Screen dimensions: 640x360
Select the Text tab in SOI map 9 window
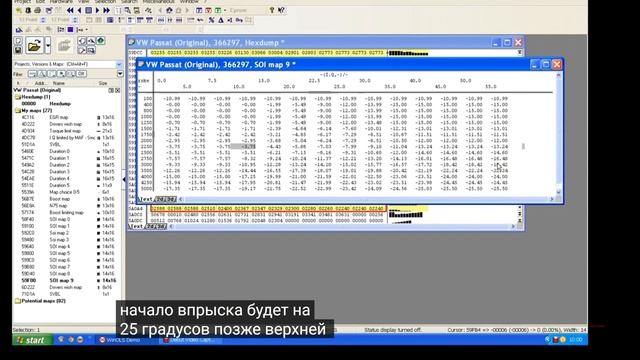pos(146,199)
